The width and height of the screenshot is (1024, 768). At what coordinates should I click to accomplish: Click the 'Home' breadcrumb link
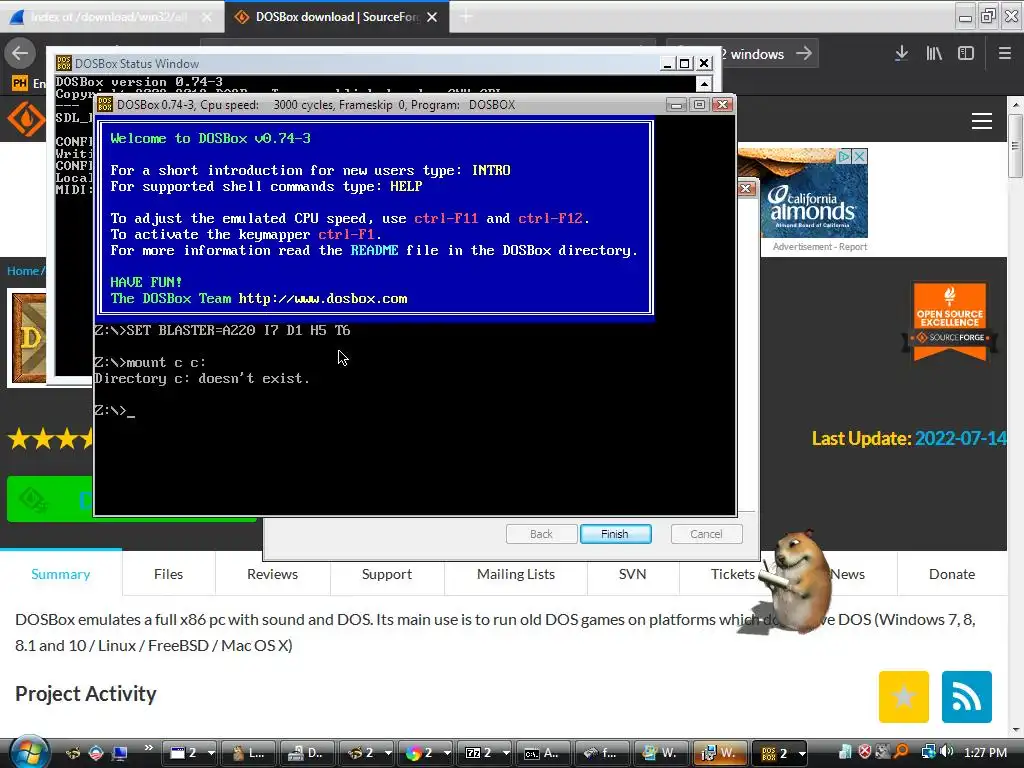(23, 271)
